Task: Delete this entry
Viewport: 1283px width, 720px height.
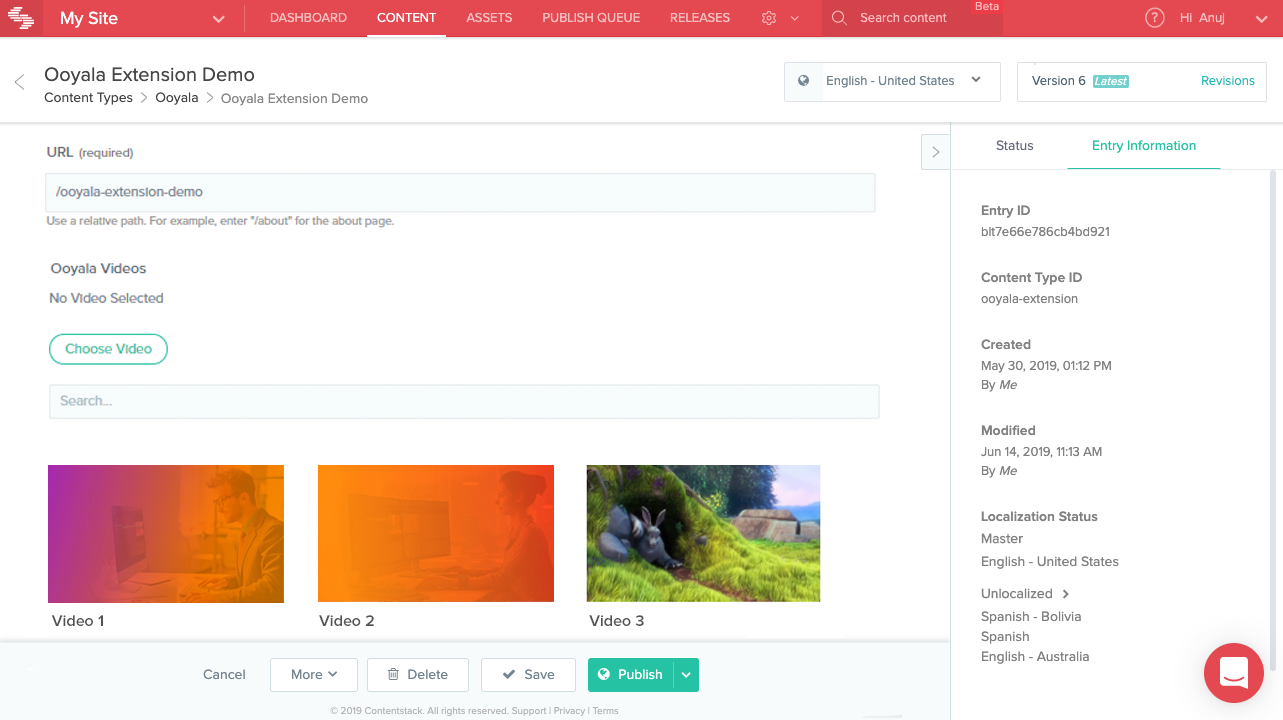Action: [418, 675]
